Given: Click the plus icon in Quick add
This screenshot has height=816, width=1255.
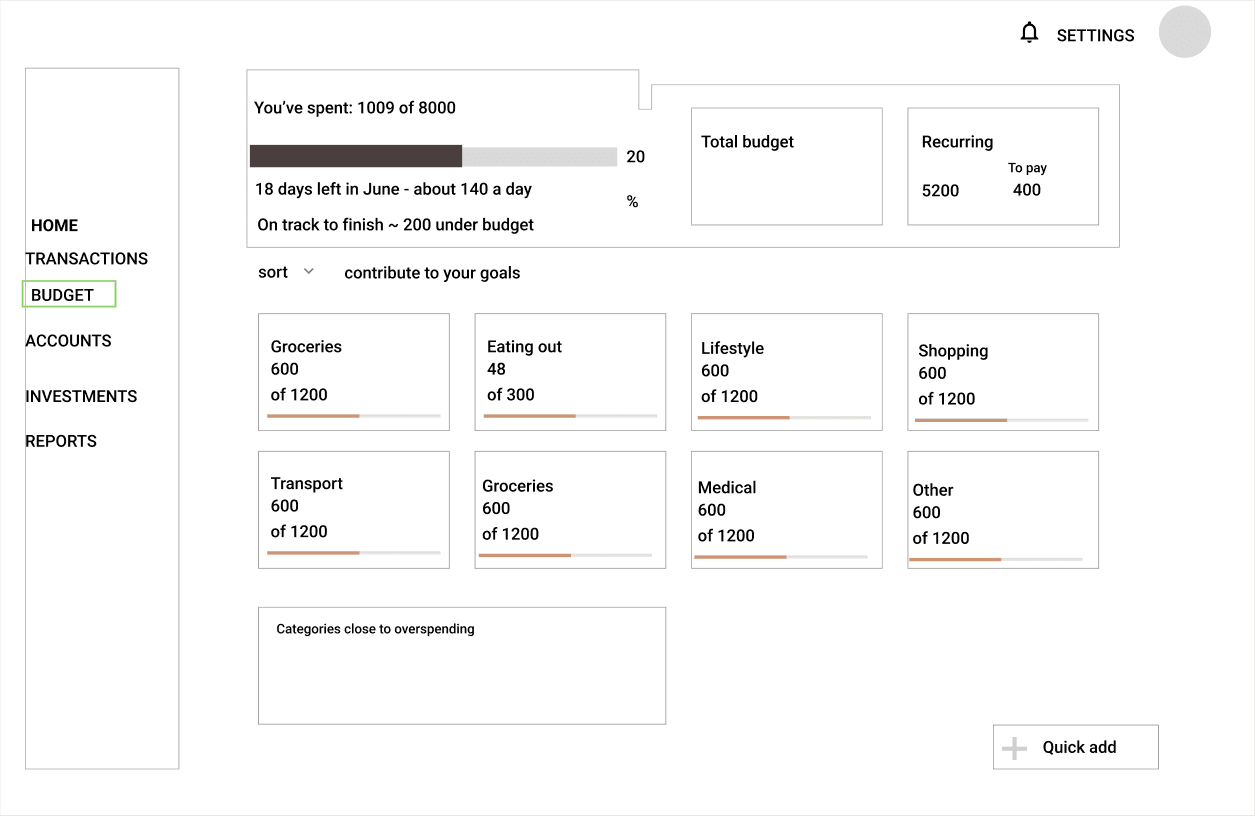Looking at the screenshot, I should (x=1014, y=748).
